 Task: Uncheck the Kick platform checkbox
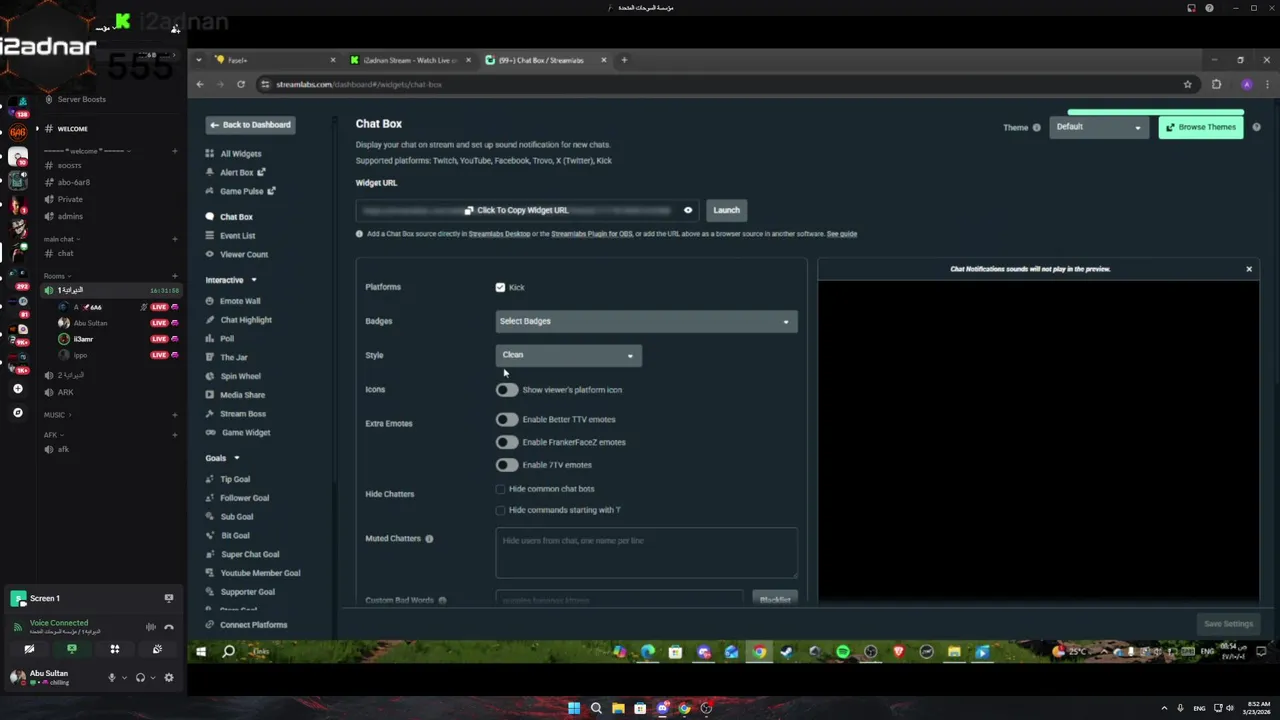500,287
